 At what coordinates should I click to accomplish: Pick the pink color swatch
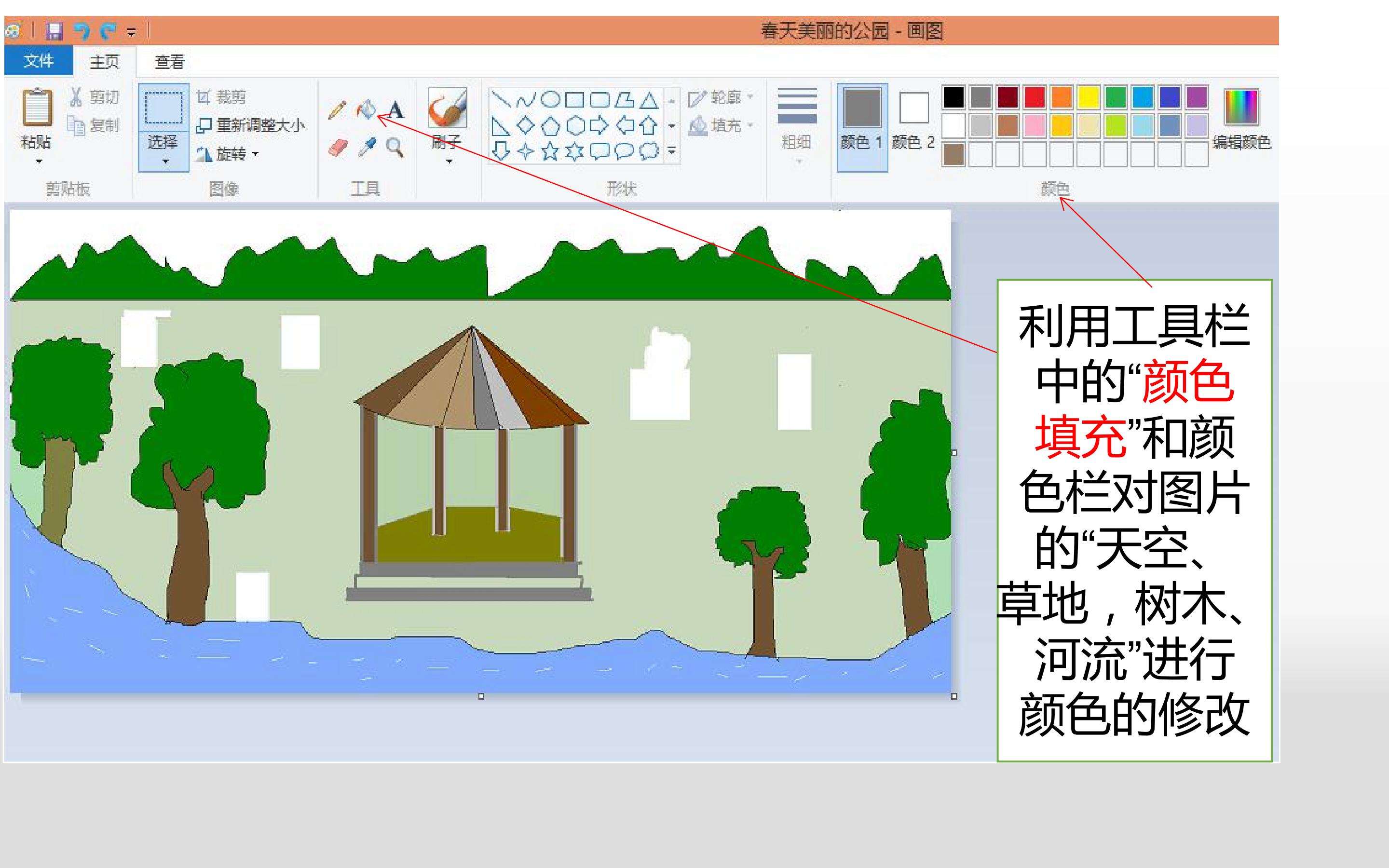[1035, 126]
